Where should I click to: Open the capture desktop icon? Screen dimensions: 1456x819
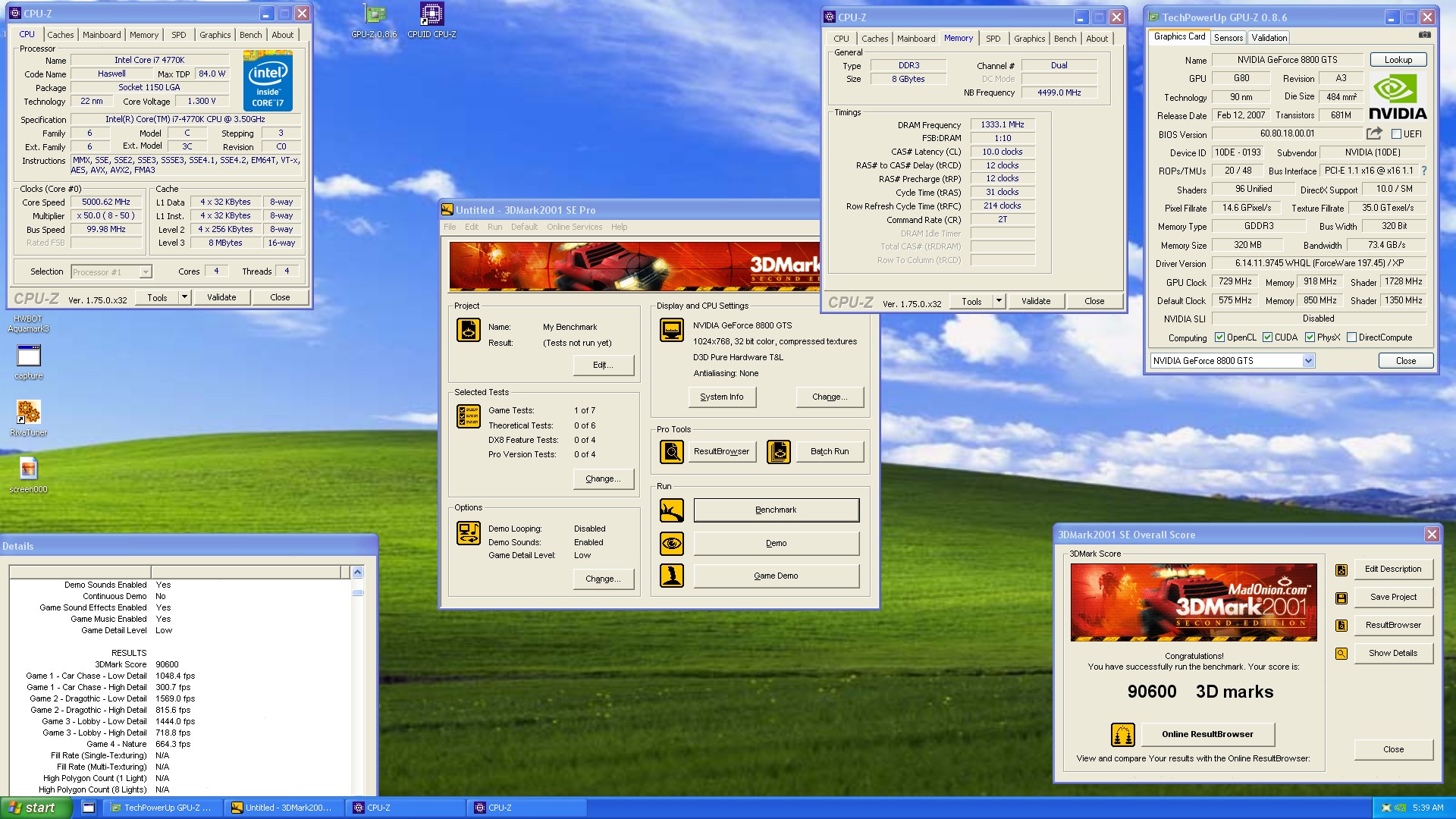[x=29, y=362]
